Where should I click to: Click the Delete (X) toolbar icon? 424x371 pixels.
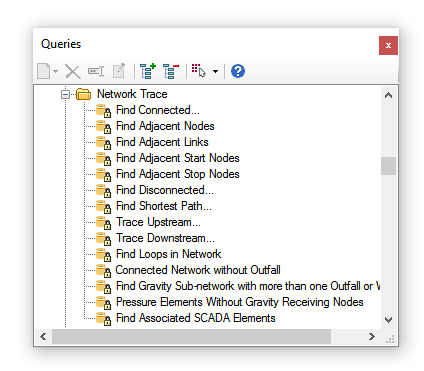[x=72, y=71]
